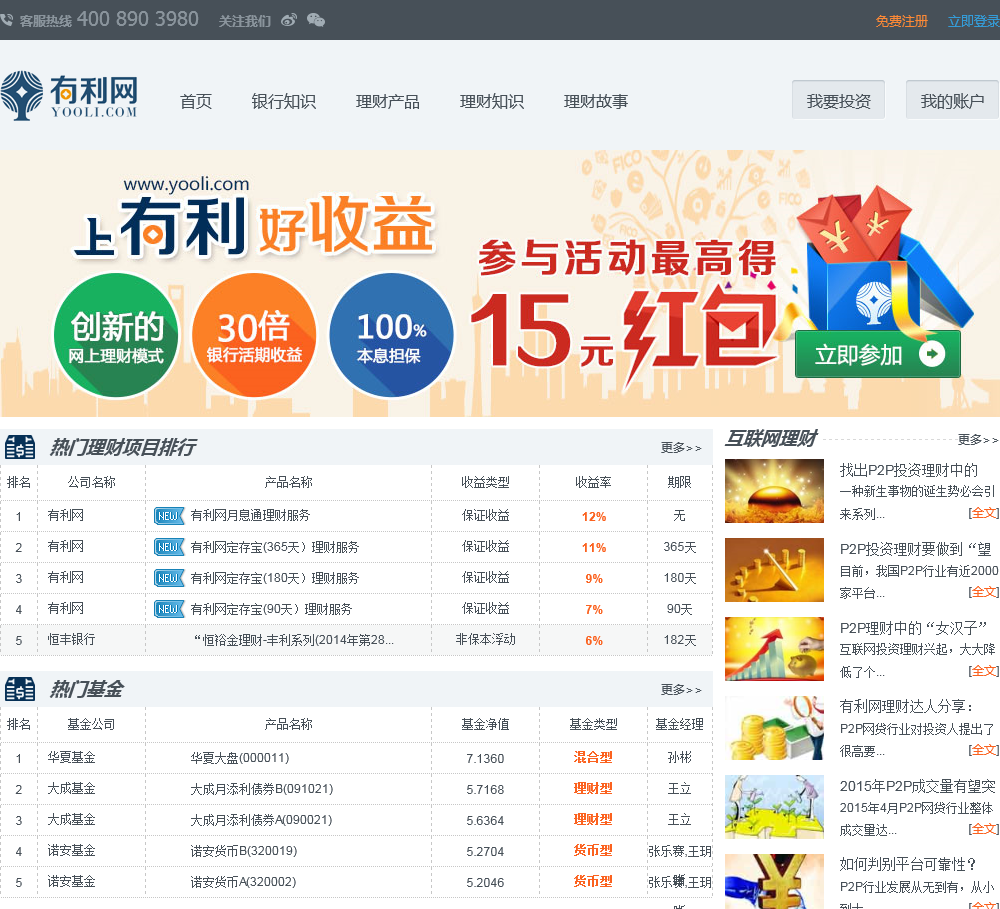Click fund manager 孙彬

pos(679,758)
